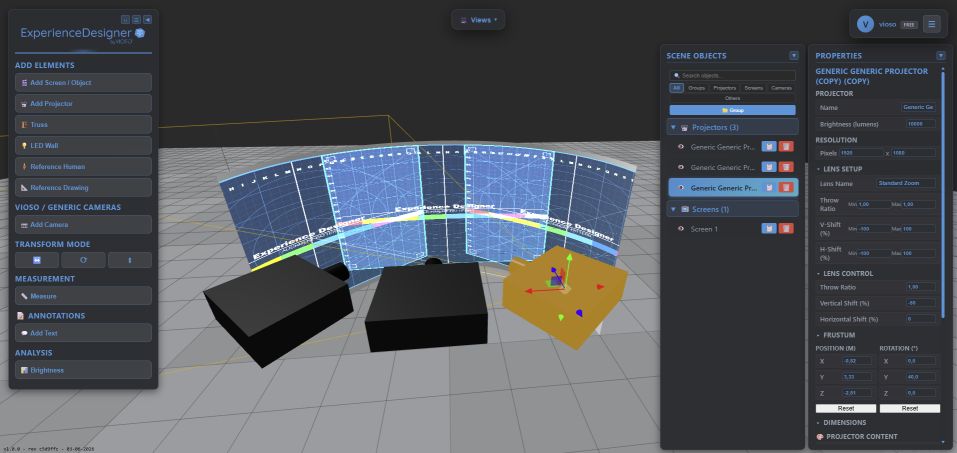Click the Vertical Shift (%) input field
This screenshot has height=453, width=957.
coord(921,303)
